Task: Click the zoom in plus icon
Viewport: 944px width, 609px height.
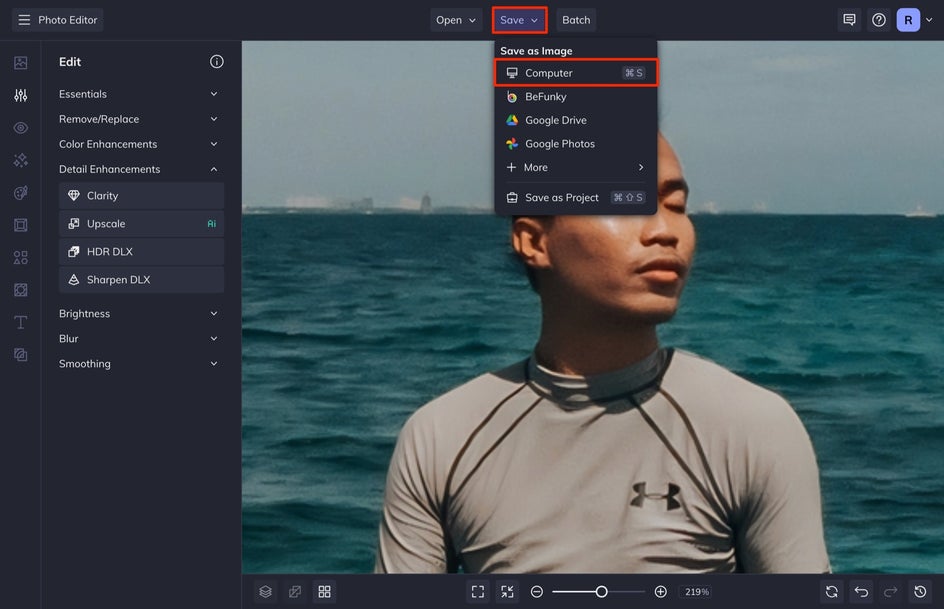Action: tap(660, 592)
